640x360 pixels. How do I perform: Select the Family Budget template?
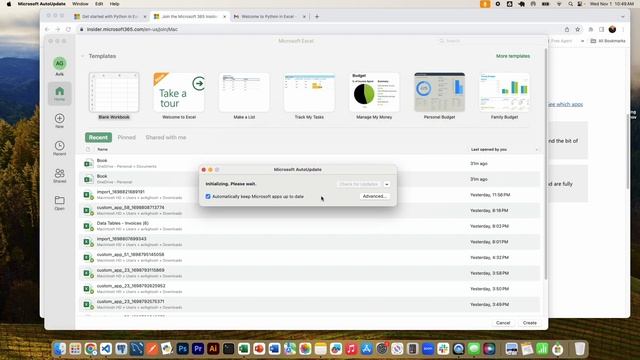coord(504,96)
